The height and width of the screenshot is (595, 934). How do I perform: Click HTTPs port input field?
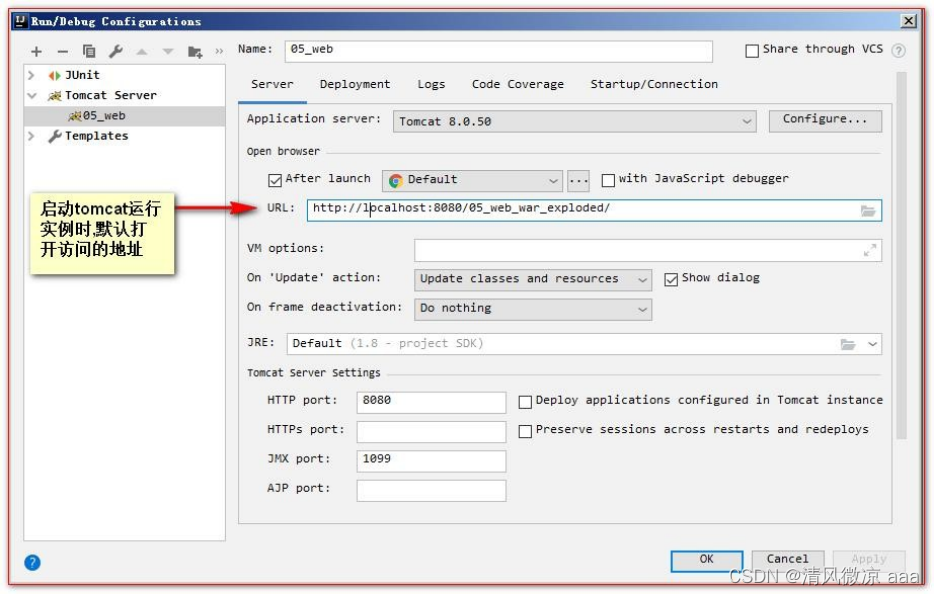[x=431, y=431]
